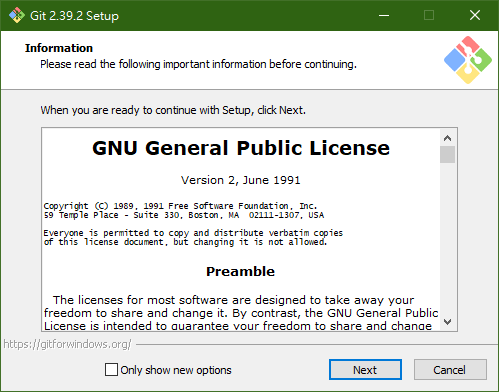Image resolution: width=499 pixels, height=392 pixels.
Task: Open the gitforwindows.org link
Action: click(x=67, y=344)
